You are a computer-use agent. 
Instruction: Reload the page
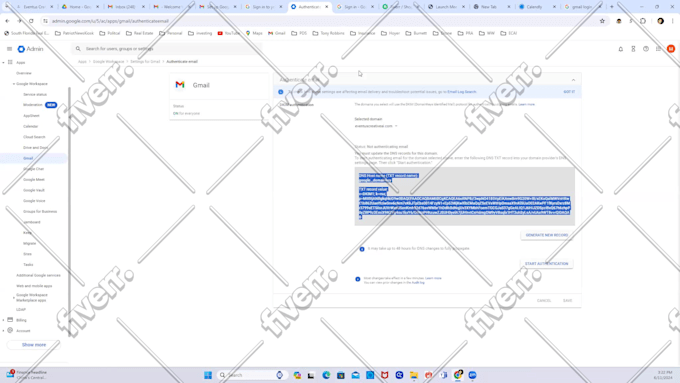pos(31,21)
